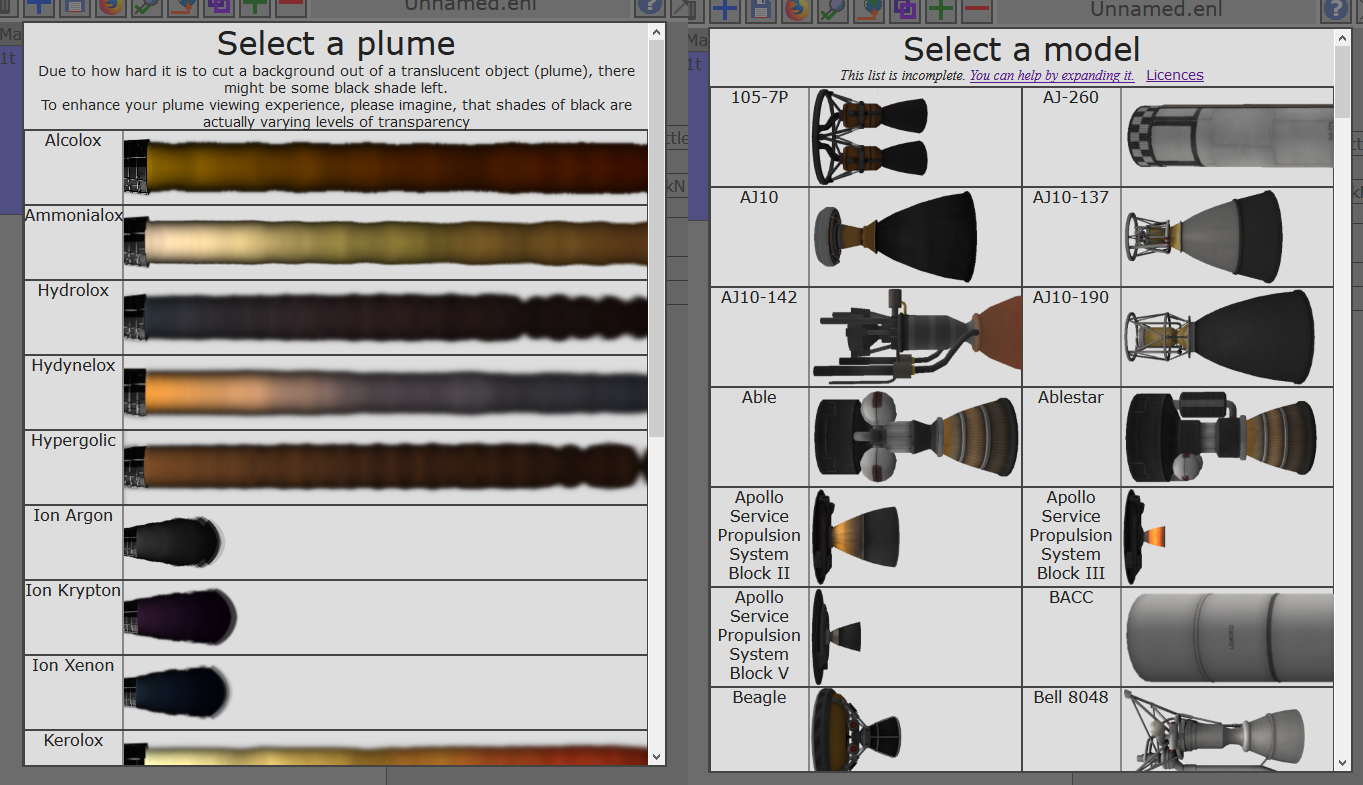Click purple squares icon behind model dialog

[905, 11]
